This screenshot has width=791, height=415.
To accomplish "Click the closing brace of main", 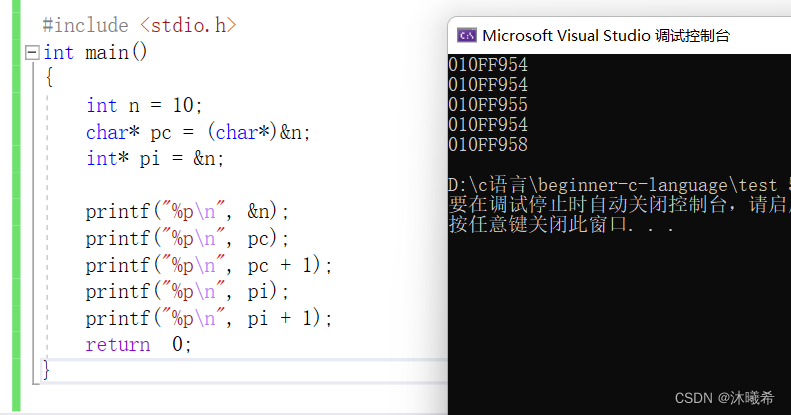I will (x=46, y=370).
